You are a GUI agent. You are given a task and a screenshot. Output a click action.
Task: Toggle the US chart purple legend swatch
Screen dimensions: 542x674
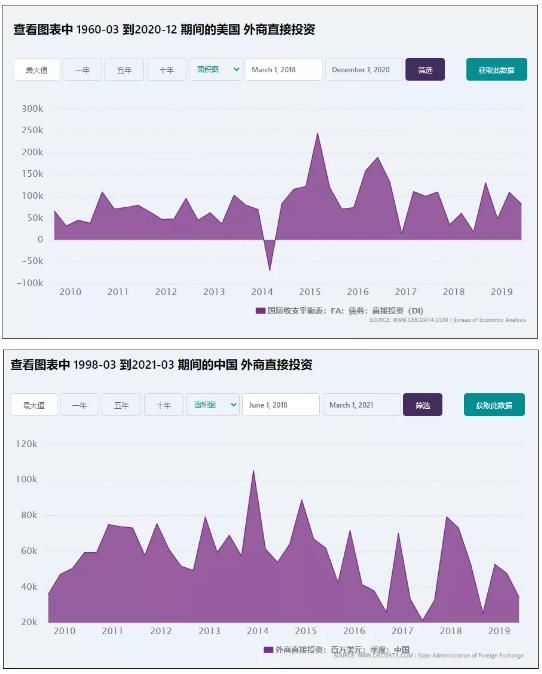(260, 310)
